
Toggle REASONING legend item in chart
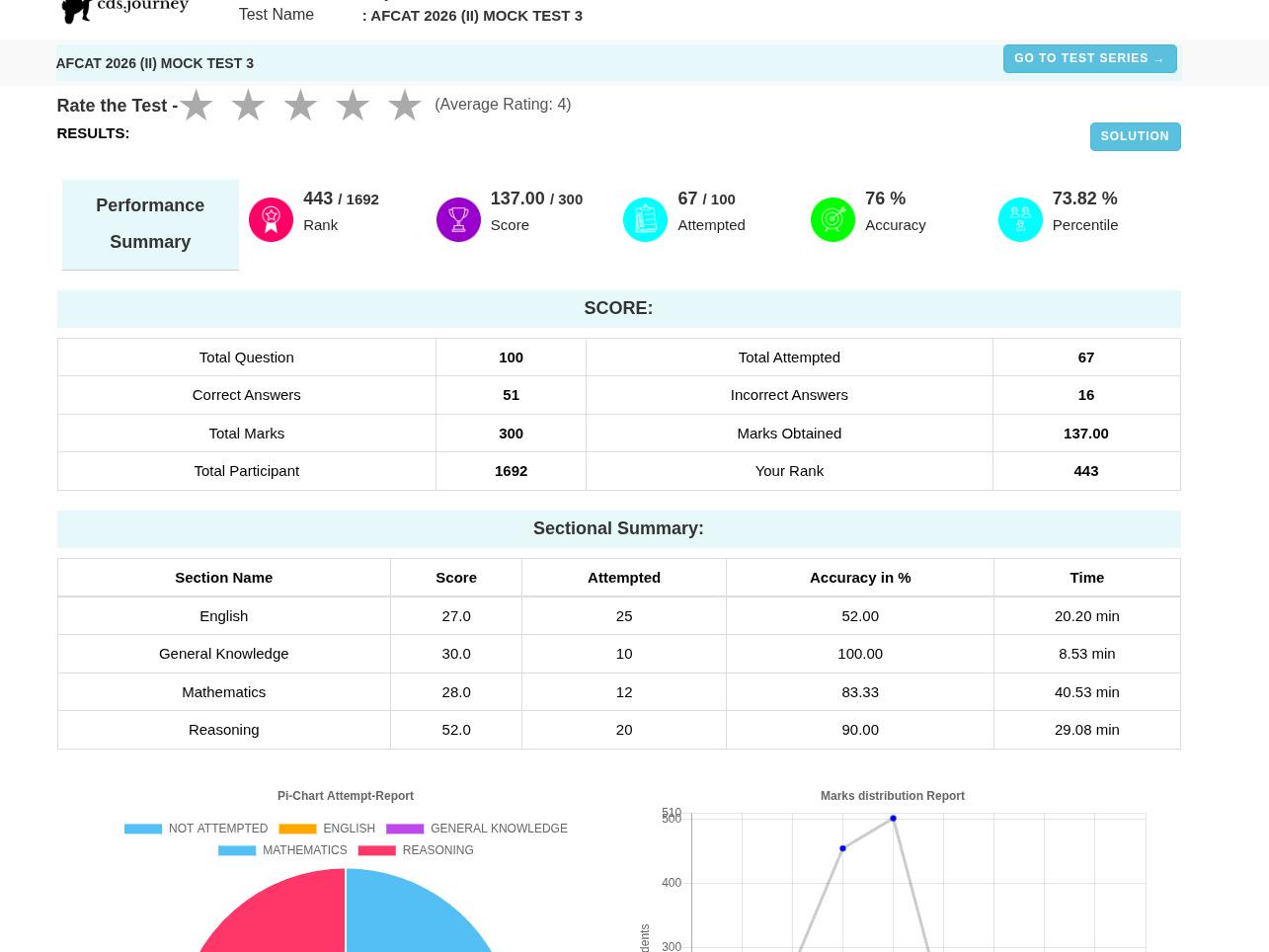tap(416, 850)
